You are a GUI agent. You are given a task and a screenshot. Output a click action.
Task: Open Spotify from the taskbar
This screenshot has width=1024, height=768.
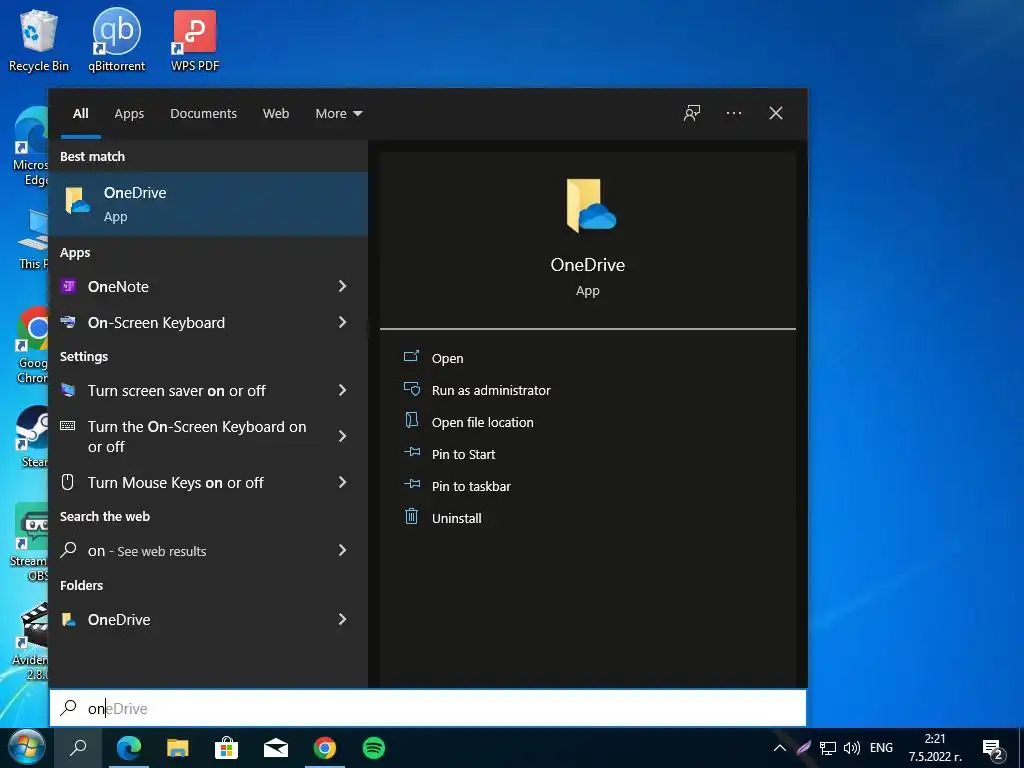[x=374, y=748]
